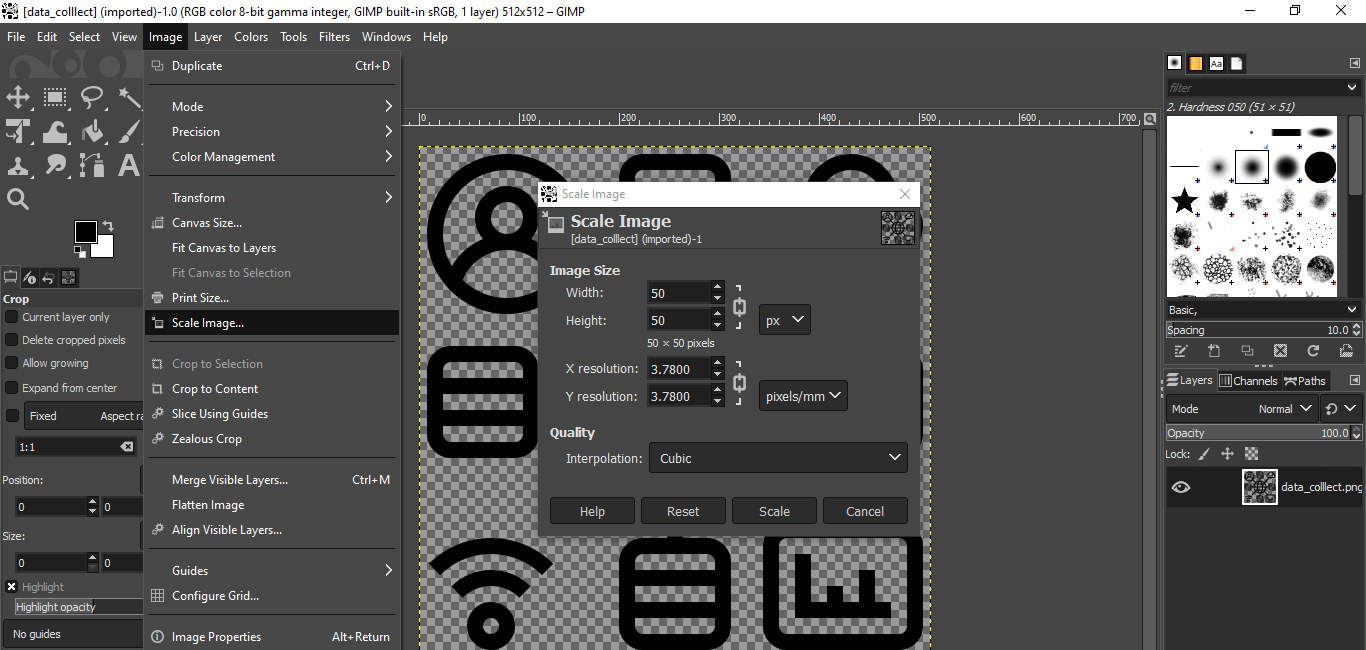
Task: Open the Undo History tab
Action: click(x=49, y=277)
